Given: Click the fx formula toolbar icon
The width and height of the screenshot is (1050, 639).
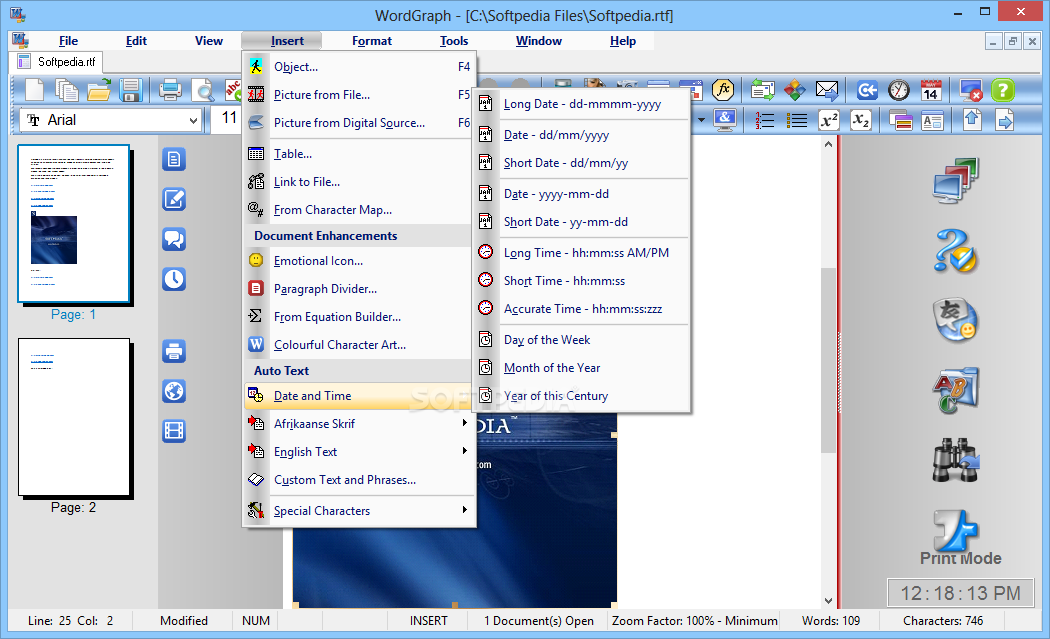Looking at the screenshot, I should coord(723,90).
